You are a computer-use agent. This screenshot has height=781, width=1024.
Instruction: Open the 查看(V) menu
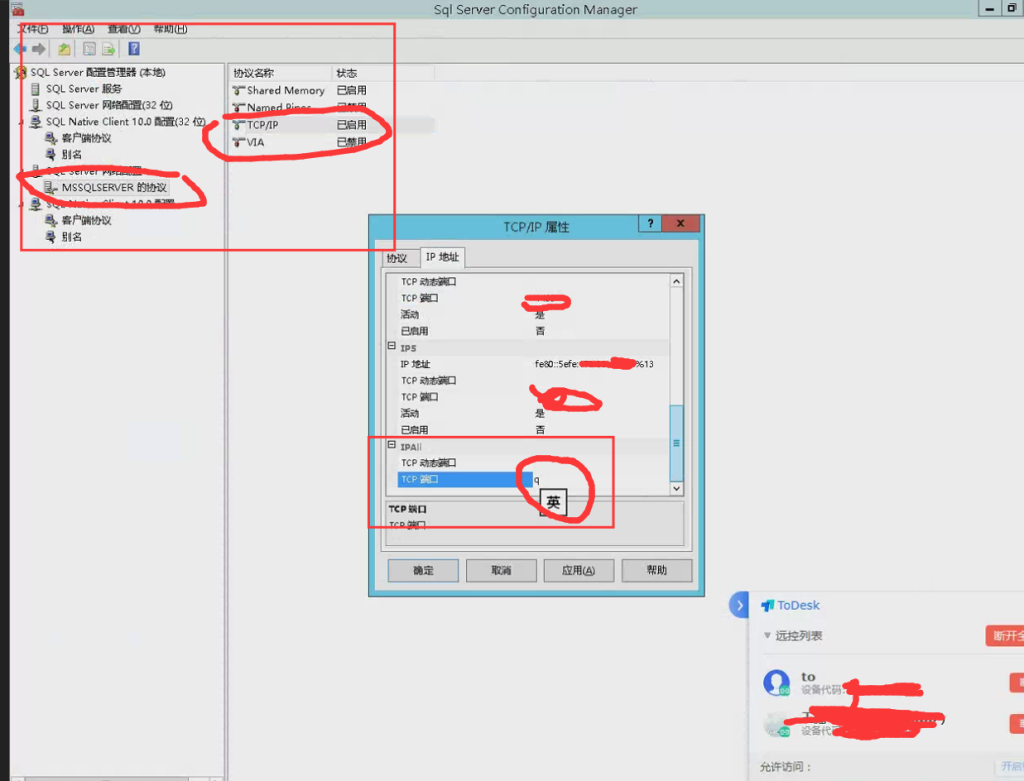(124, 29)
